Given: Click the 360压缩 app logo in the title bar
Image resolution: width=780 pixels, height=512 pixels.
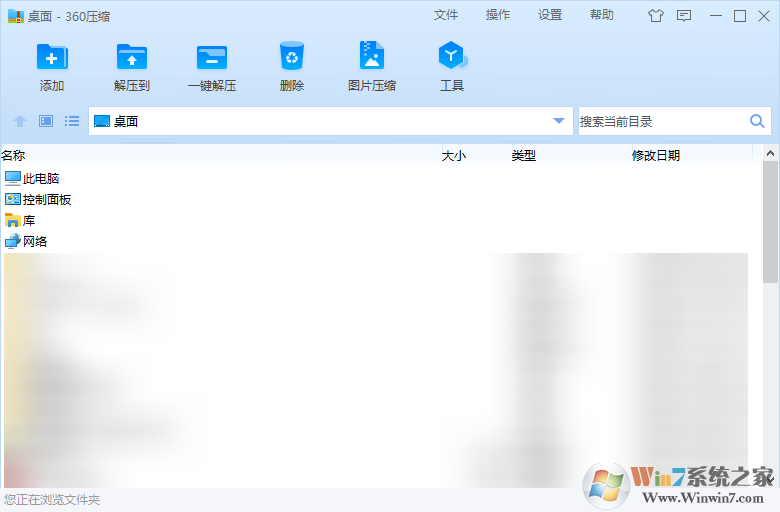Looking at the screenshot, I should 15,16.
